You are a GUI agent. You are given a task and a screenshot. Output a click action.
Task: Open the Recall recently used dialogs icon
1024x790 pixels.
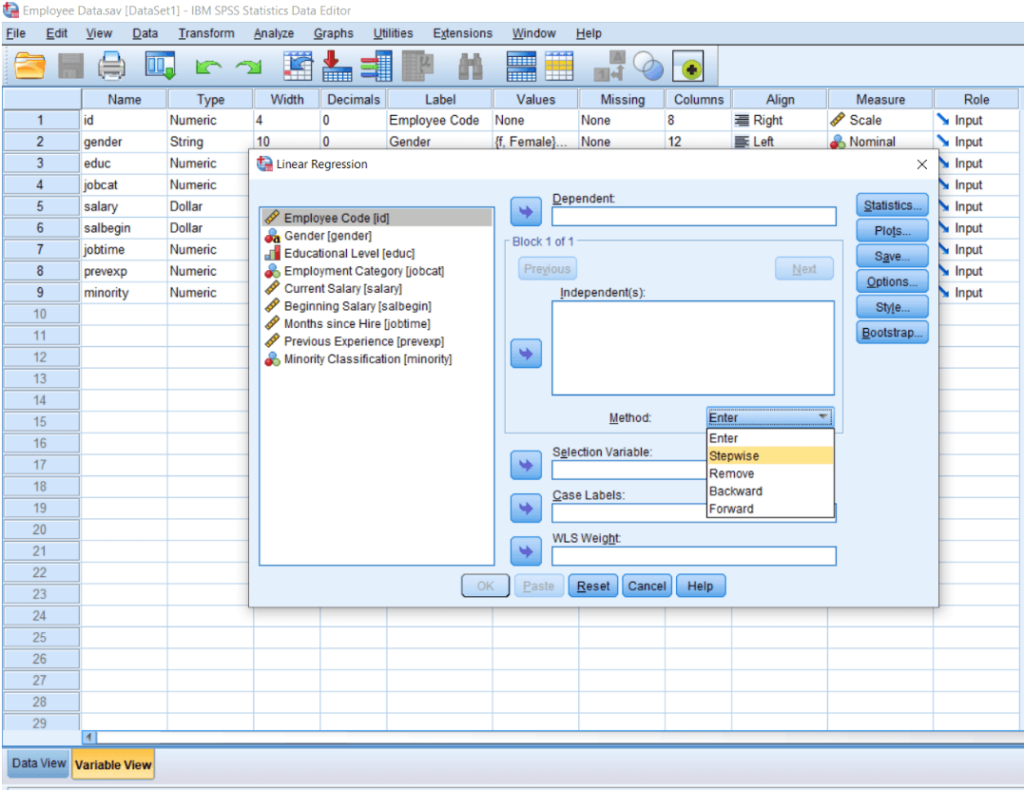[159, 66]
